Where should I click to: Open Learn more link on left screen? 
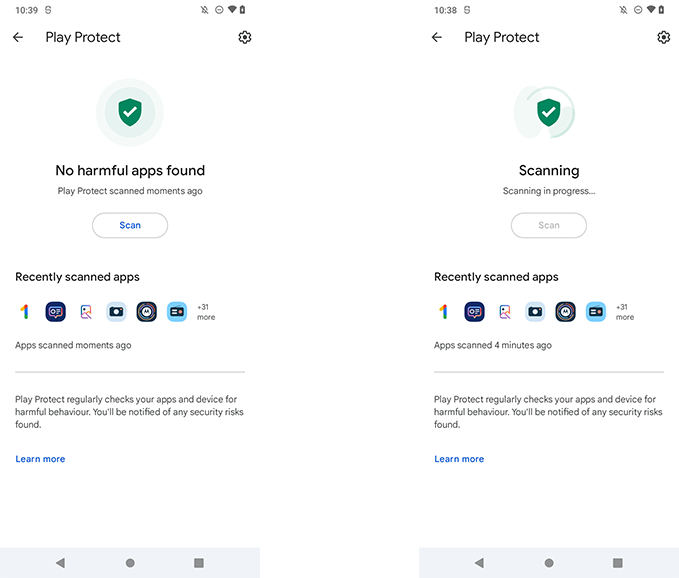[x=40, y=459]
